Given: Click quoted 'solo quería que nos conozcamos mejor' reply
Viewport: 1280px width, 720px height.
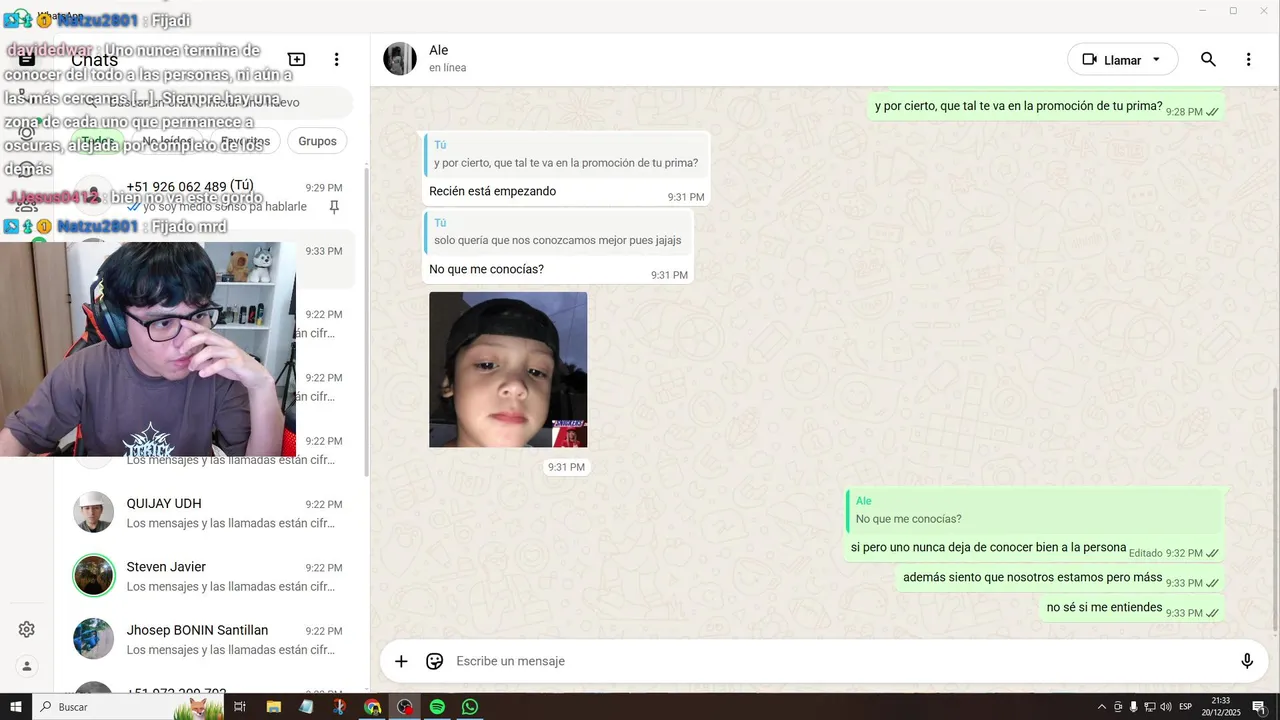Looking at the screenshot, I should pos(558,232).
